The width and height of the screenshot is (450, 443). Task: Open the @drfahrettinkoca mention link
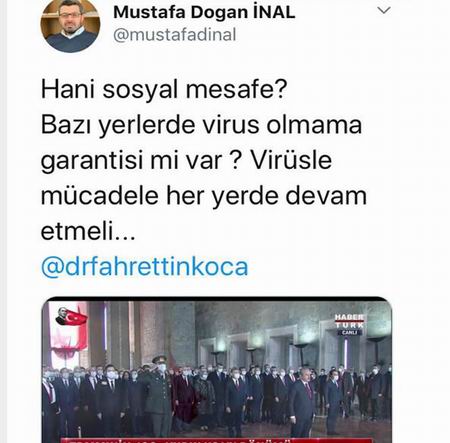145,267
